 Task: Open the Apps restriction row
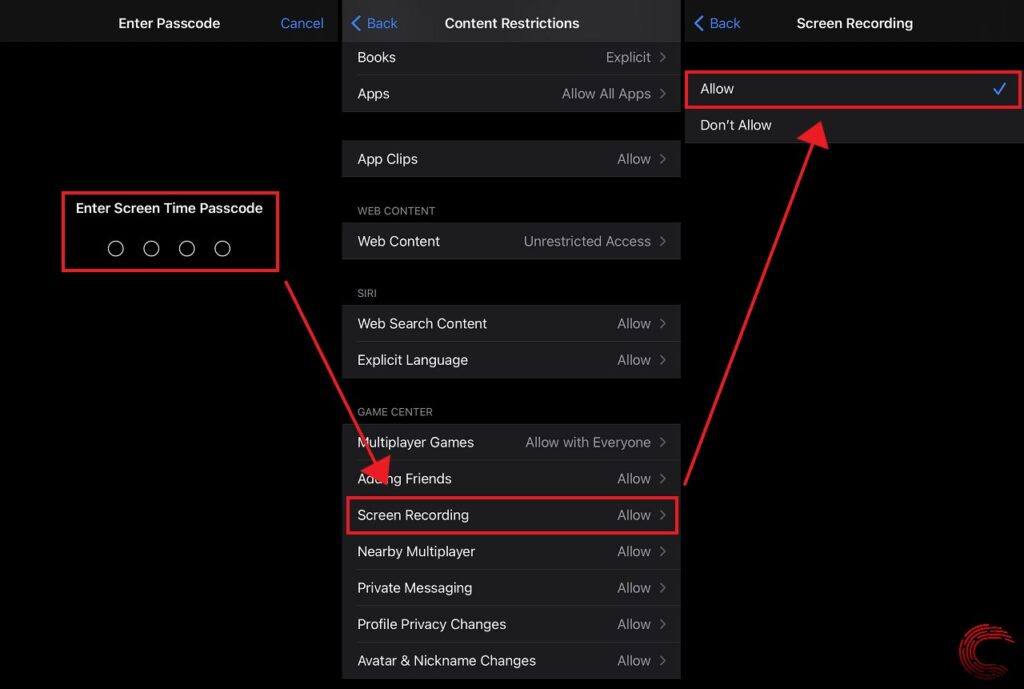coord(511,93)
